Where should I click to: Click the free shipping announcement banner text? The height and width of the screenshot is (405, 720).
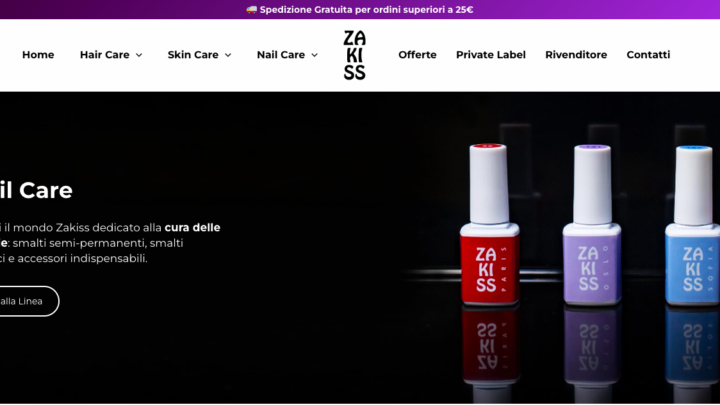coord(366,10)
